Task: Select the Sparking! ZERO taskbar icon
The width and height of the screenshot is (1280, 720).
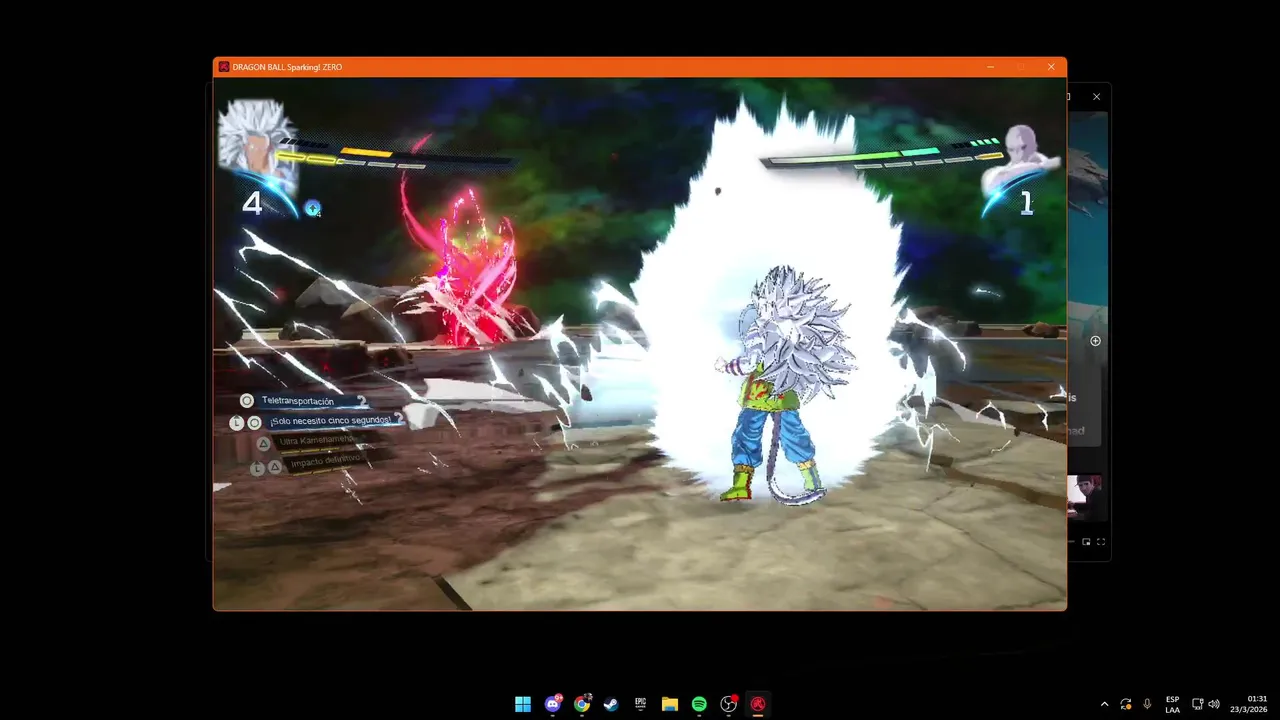Action: click(x=758, y=704)
